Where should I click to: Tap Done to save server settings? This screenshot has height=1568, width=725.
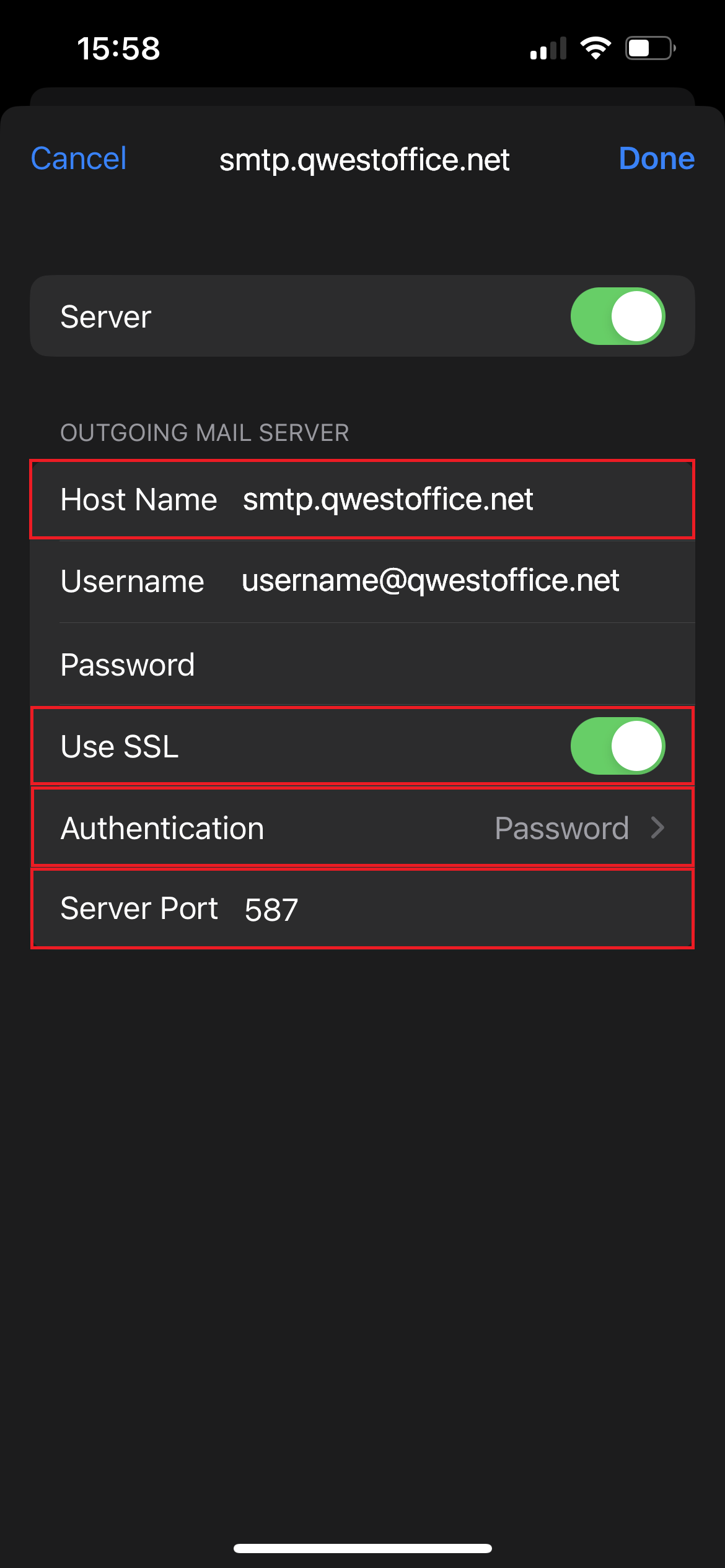(656, 159)
